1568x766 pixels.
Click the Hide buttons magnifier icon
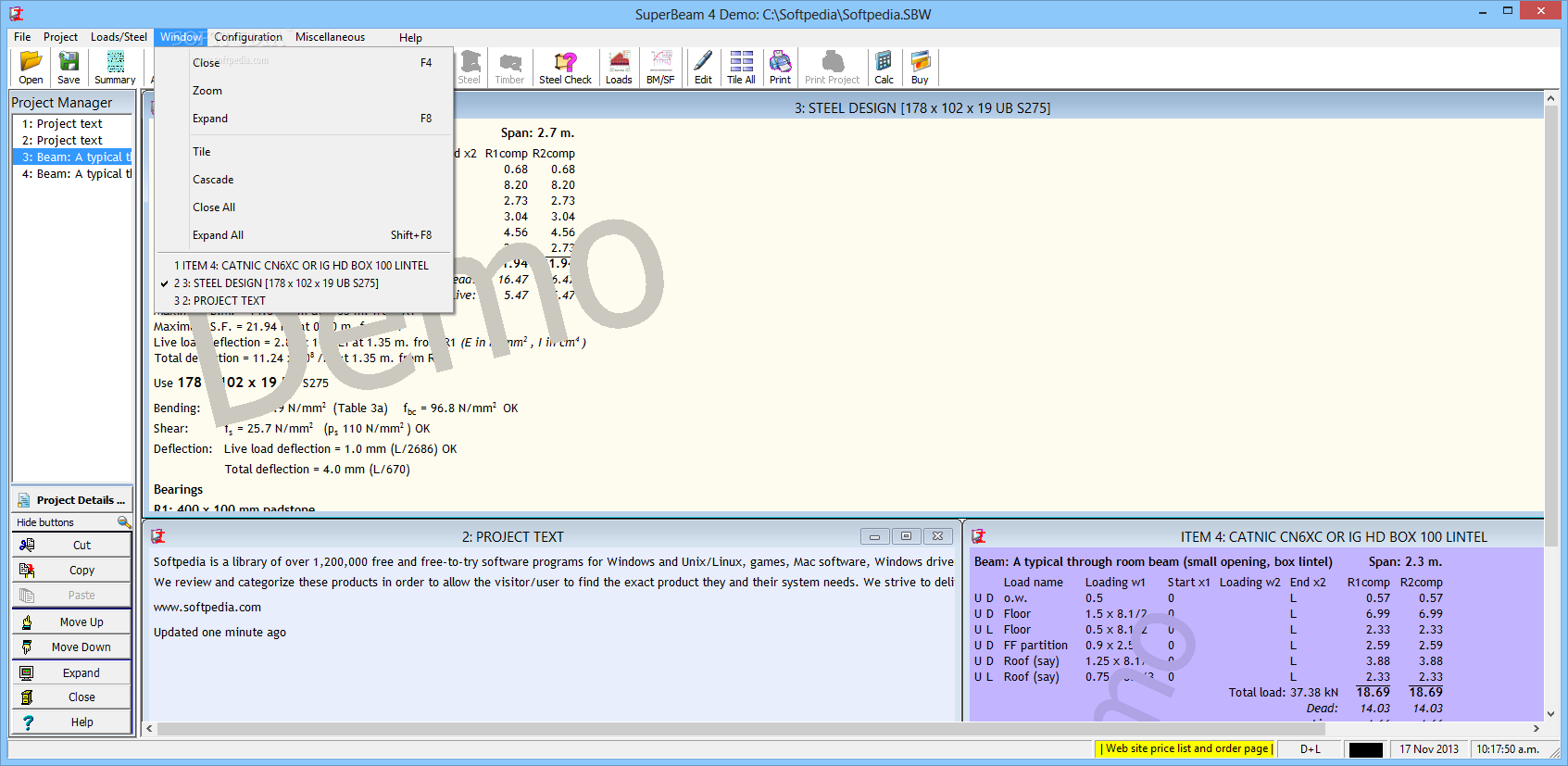point(124,522)
